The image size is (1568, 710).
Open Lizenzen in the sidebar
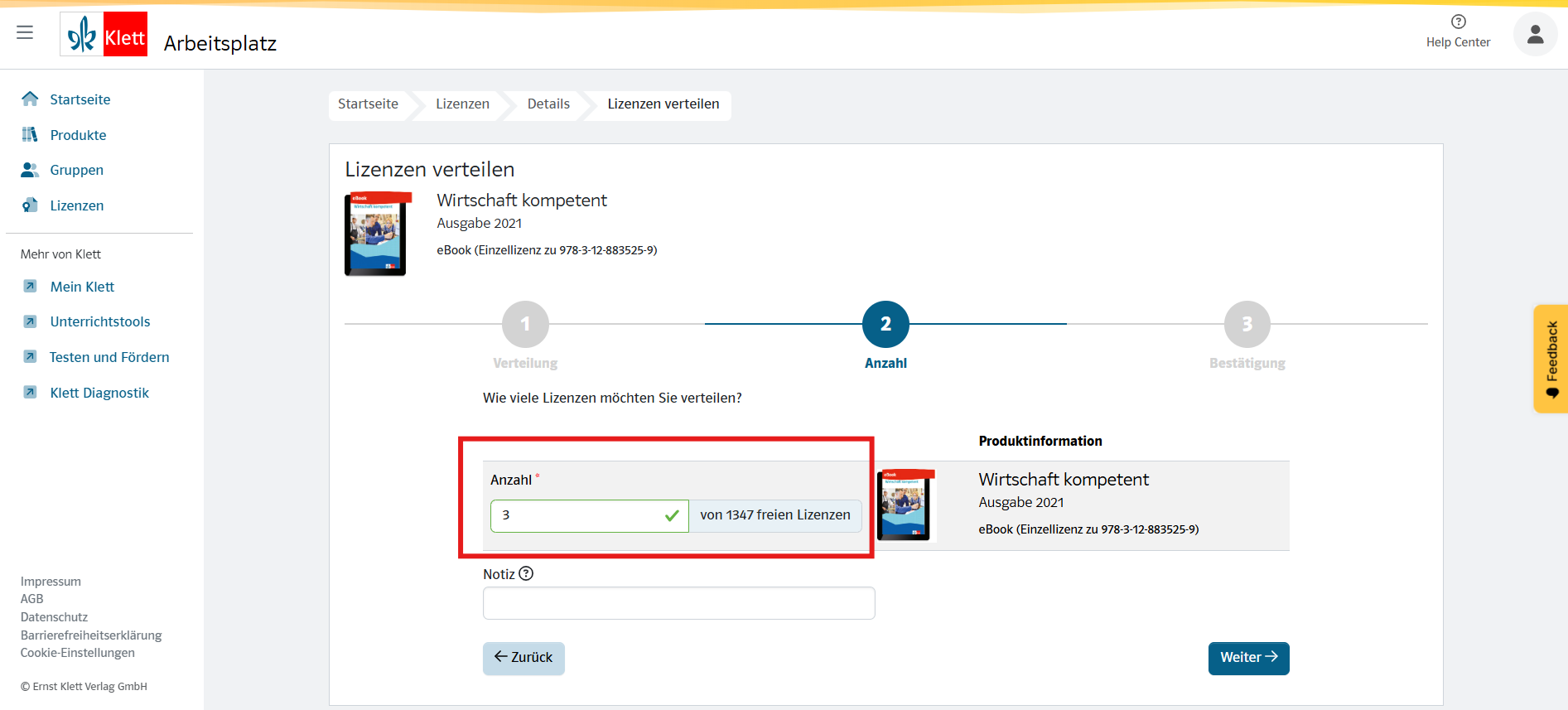(76, 205)
